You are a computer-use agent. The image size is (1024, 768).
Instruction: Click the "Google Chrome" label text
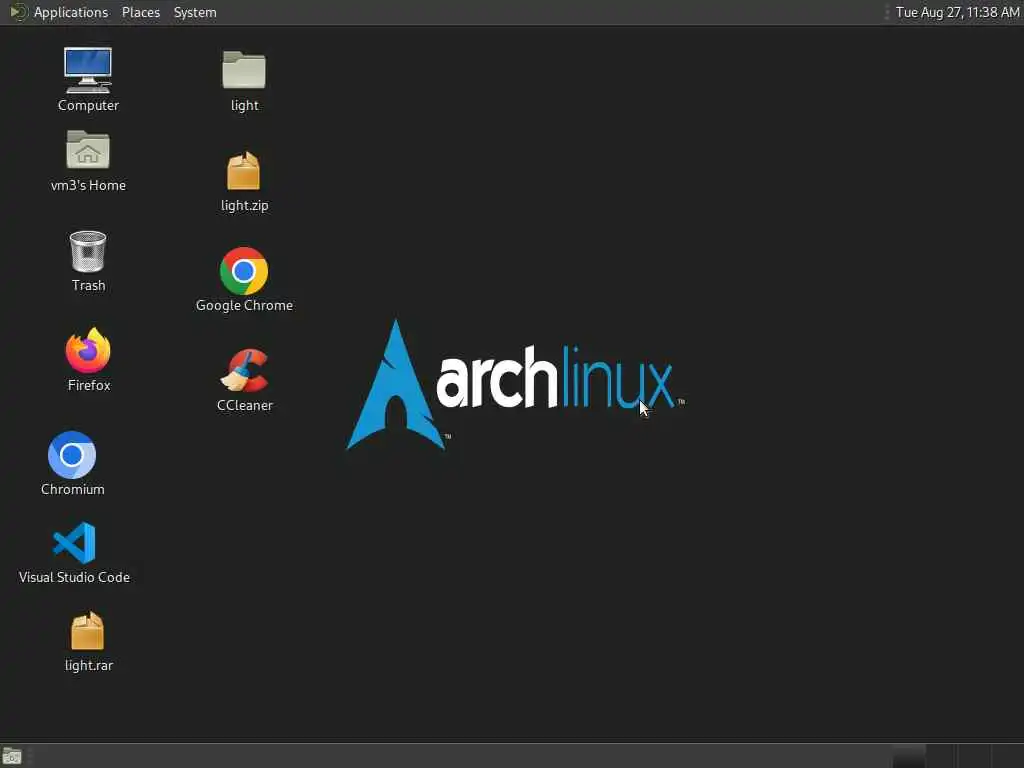click(244, 306)
